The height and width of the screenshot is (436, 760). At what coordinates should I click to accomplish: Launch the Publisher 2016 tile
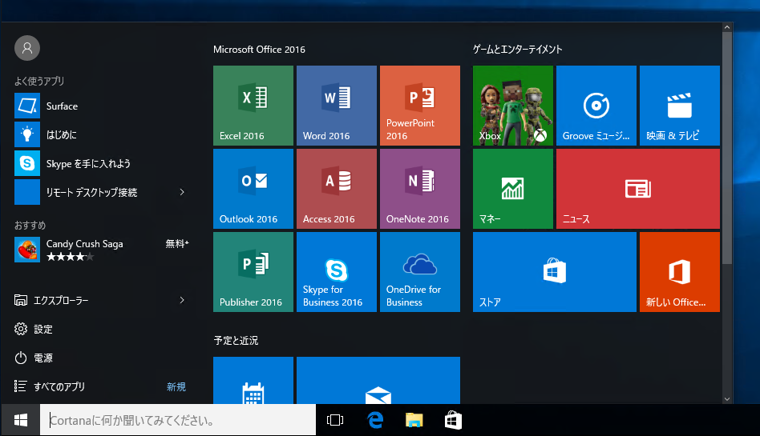pos(253,272)
